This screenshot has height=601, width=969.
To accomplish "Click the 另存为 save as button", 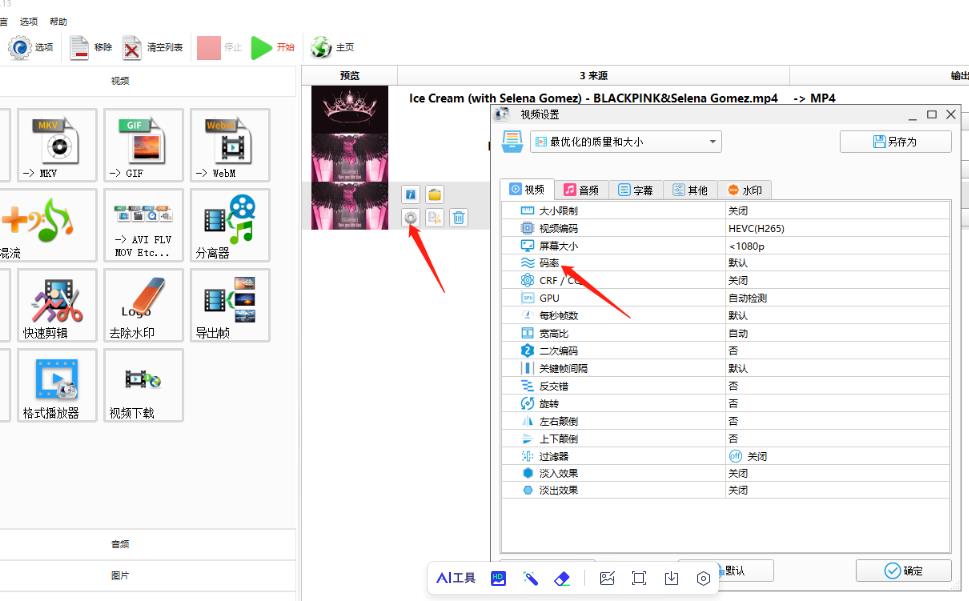I will pos(895,142).
